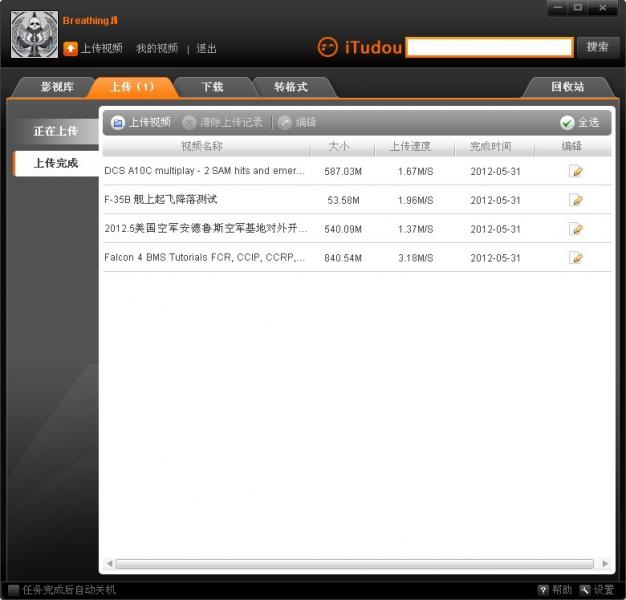Click the orange upload icon beside the avatar

[x=71, y=48]
